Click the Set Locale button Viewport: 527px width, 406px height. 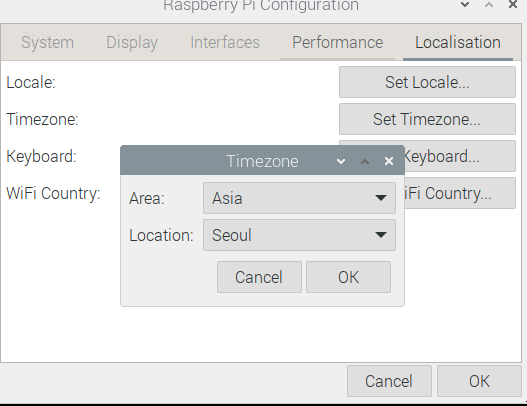pos(427,82)
